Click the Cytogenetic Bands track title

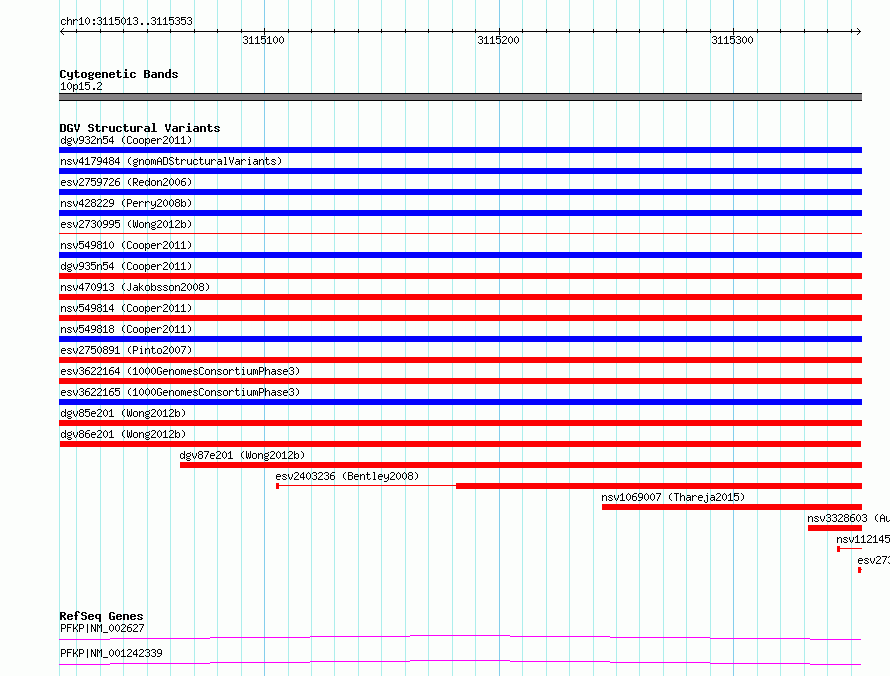click(x=119, y=74)
